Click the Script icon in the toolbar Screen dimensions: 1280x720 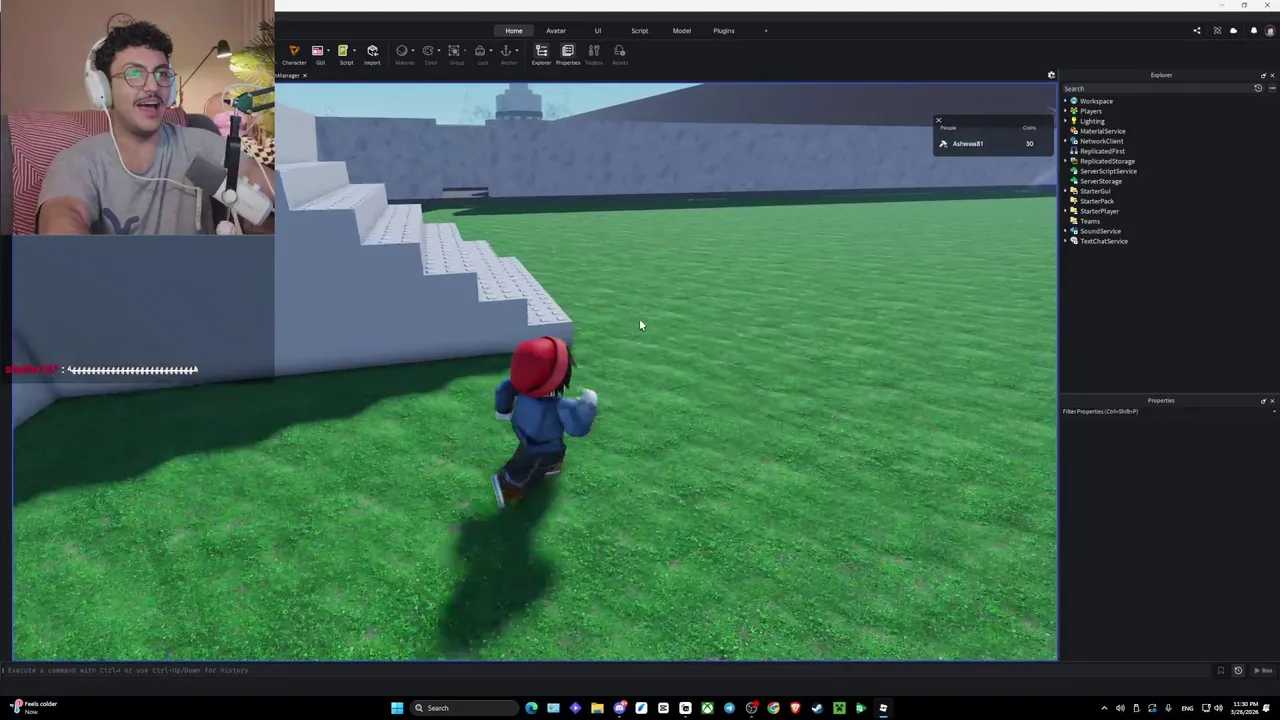pyautogui.click(x=342, y=51)
